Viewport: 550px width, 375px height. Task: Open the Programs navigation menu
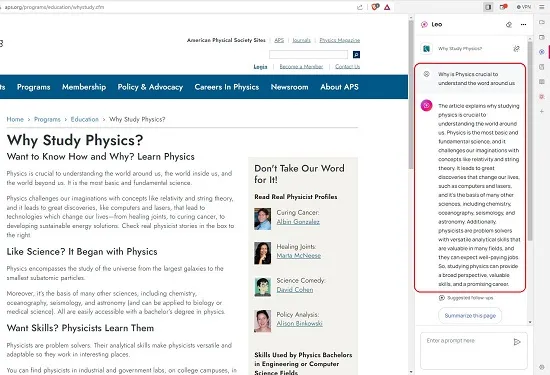[34, 87]
